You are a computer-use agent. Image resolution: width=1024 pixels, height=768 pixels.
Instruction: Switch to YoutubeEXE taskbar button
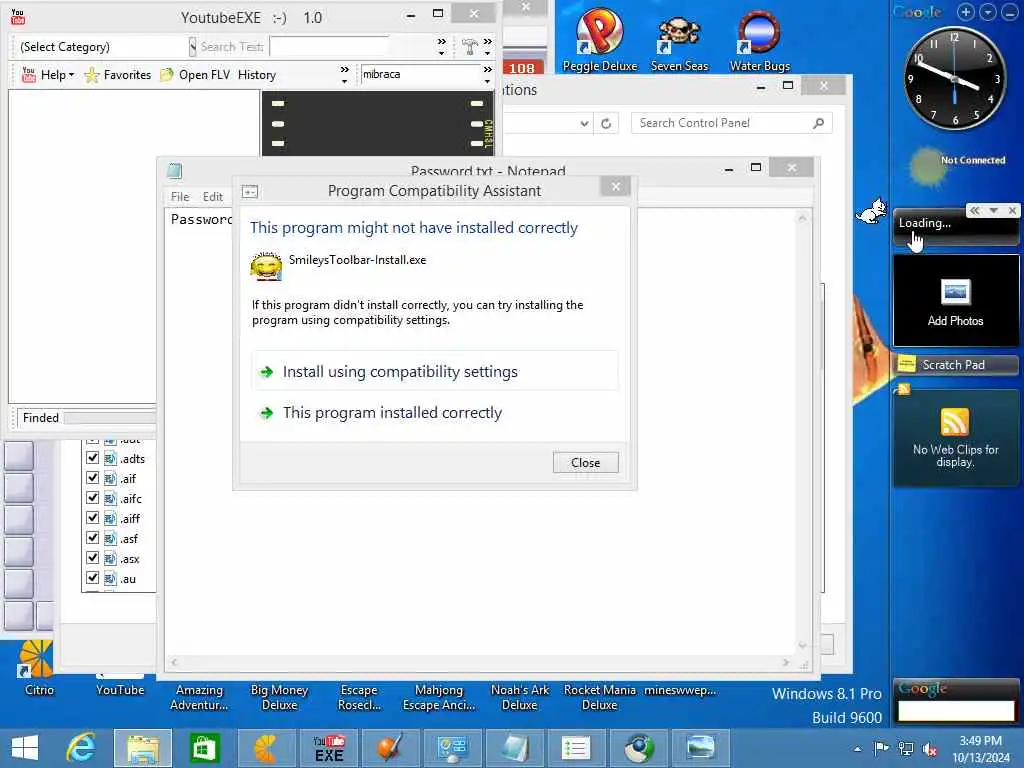point(328,748)
